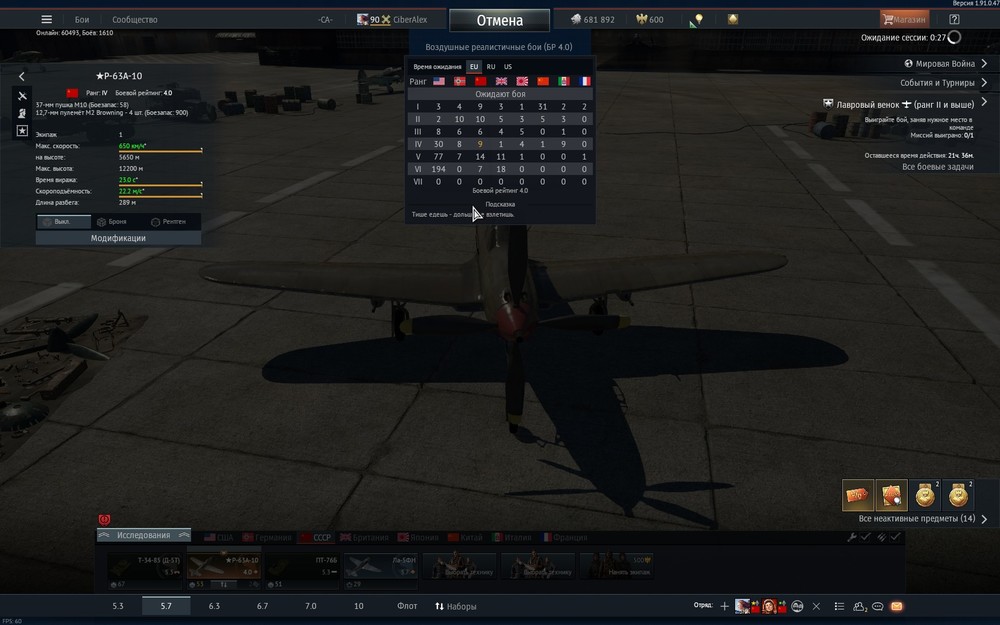This screenshot has height=625, width=1000.
Task: Switch to the US server tab
Action: (508, 66)
